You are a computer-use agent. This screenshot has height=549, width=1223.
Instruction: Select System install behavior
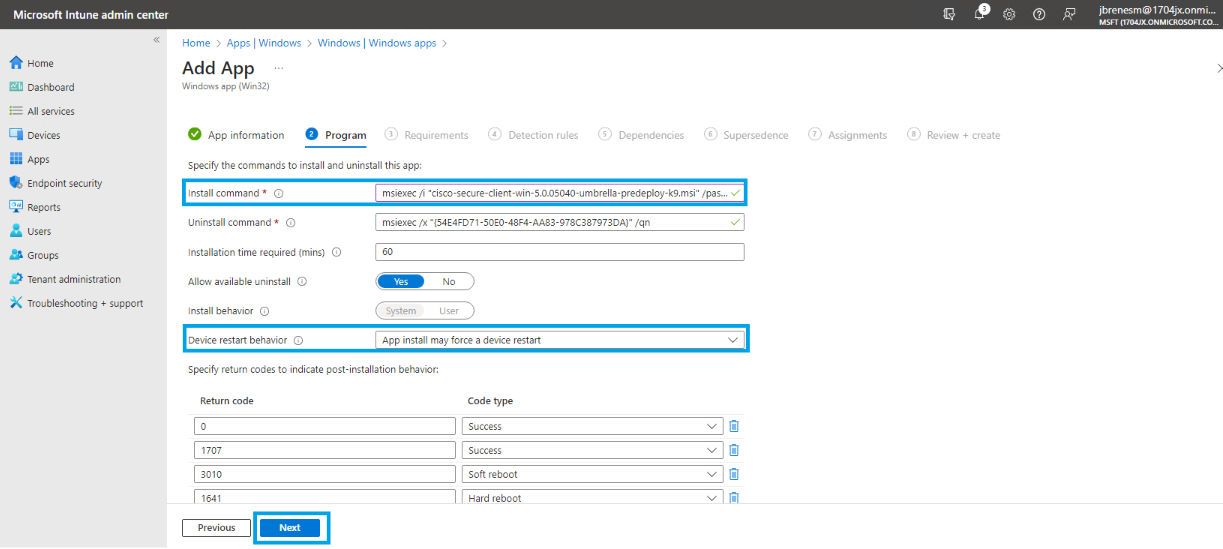pos(400,311)
